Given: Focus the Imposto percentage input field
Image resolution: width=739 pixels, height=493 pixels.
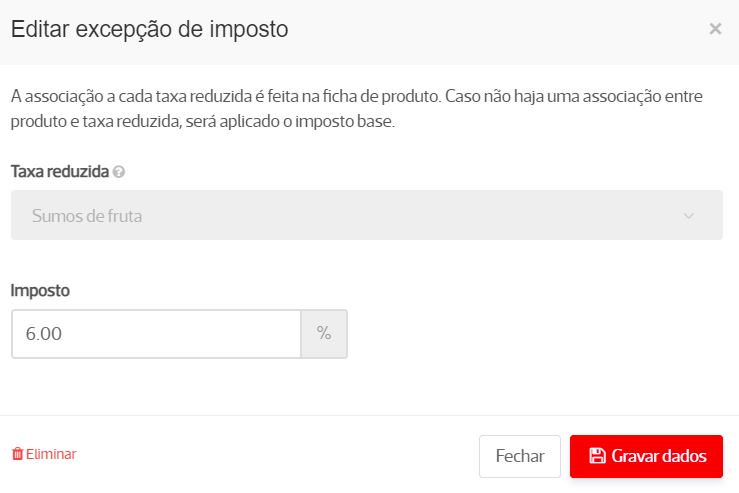Looking at the screenshot, I should point(156,334).
